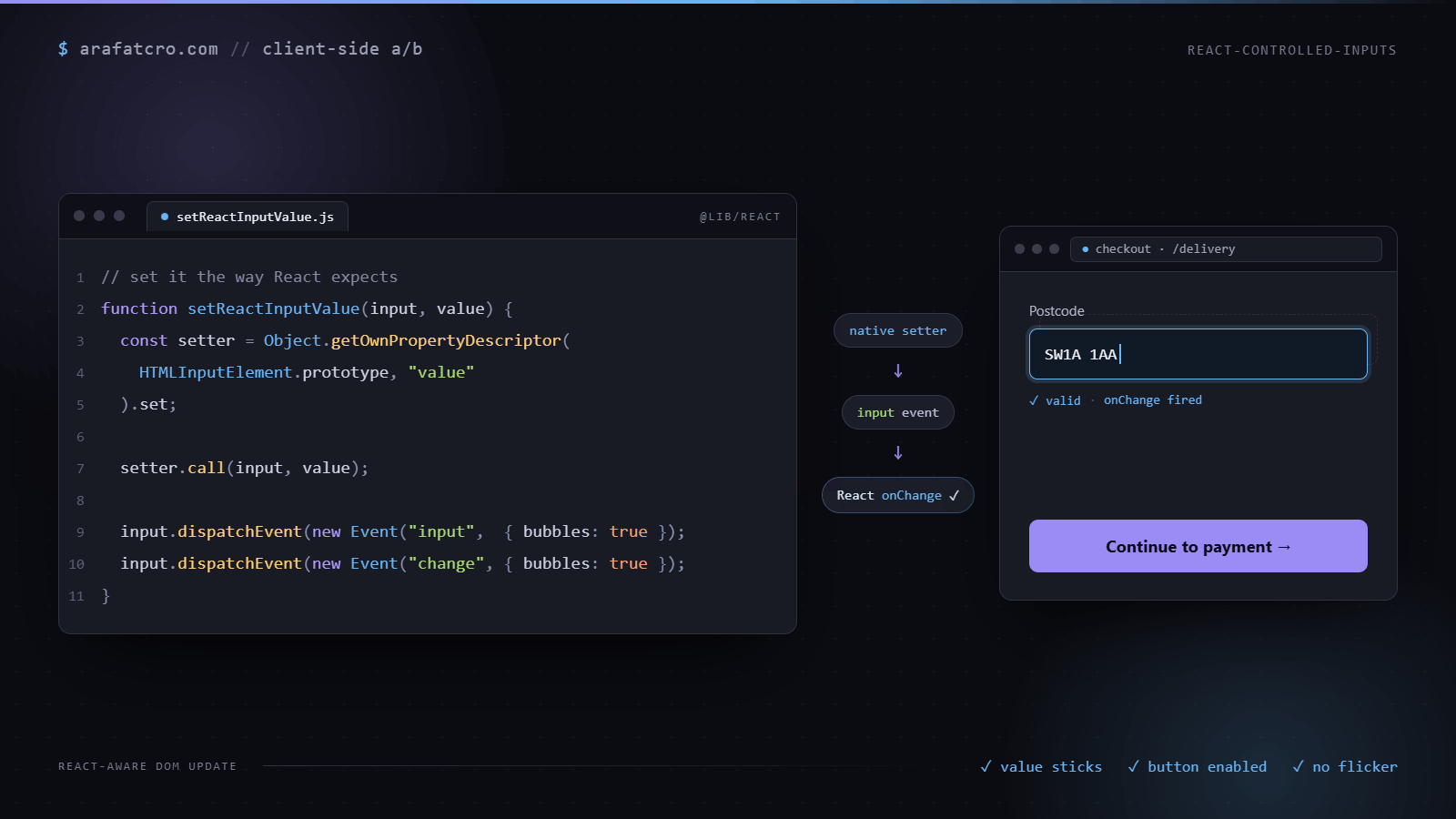Click the dispatchEvent "input" code line

402,531
